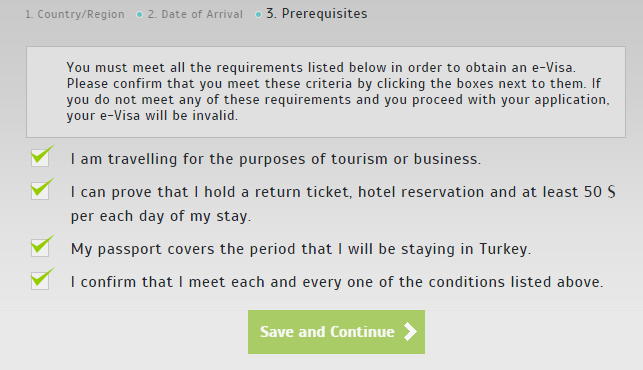Screen dimensions: 643x370
Task: Toggle the return ticket and hotel reservation checkbox
Action: 40,191
